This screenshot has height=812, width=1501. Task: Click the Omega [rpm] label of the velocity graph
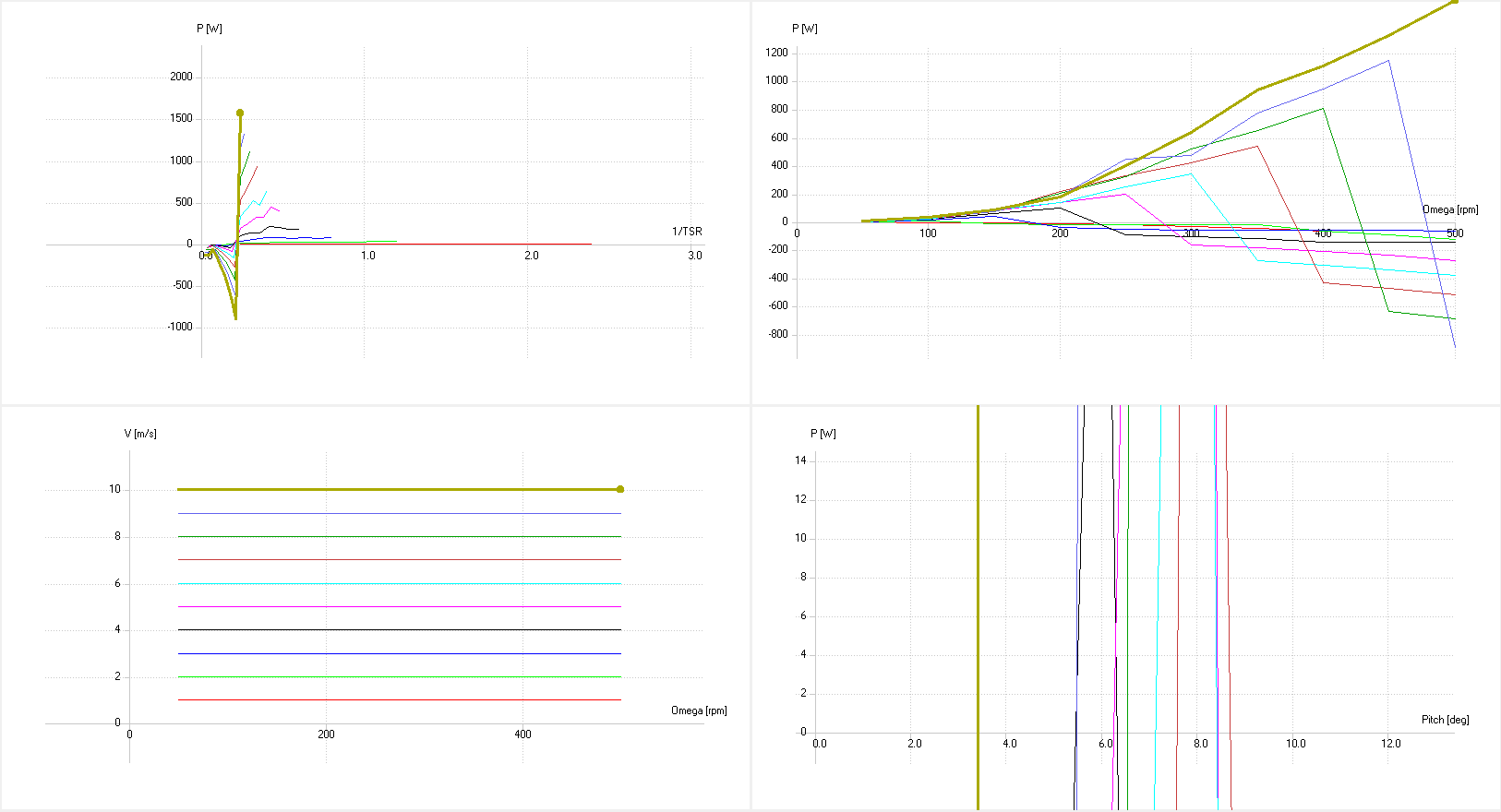tap(699, 710)
